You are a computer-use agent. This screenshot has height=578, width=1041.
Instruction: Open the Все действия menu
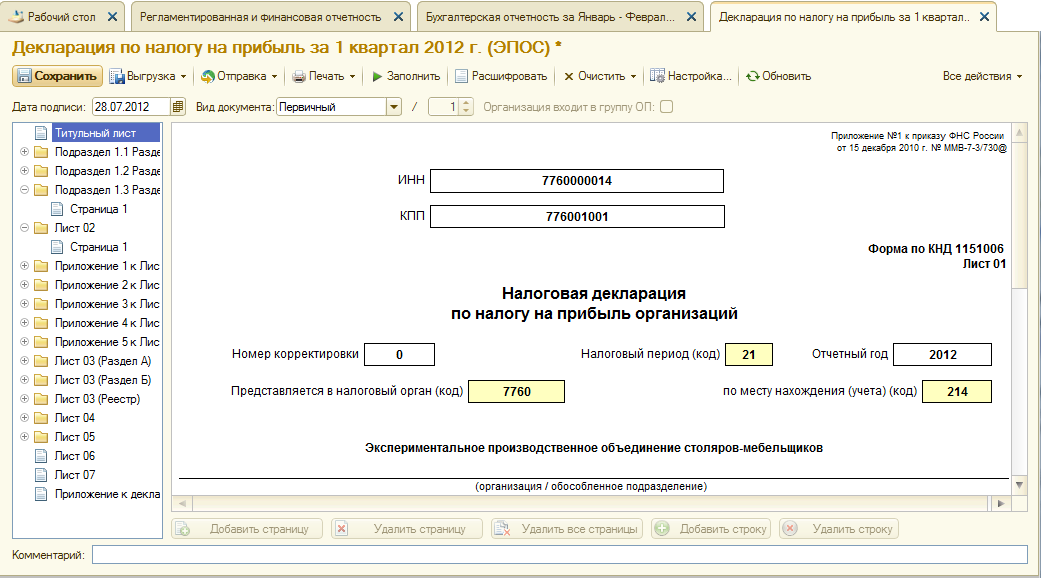coord(982,76)
